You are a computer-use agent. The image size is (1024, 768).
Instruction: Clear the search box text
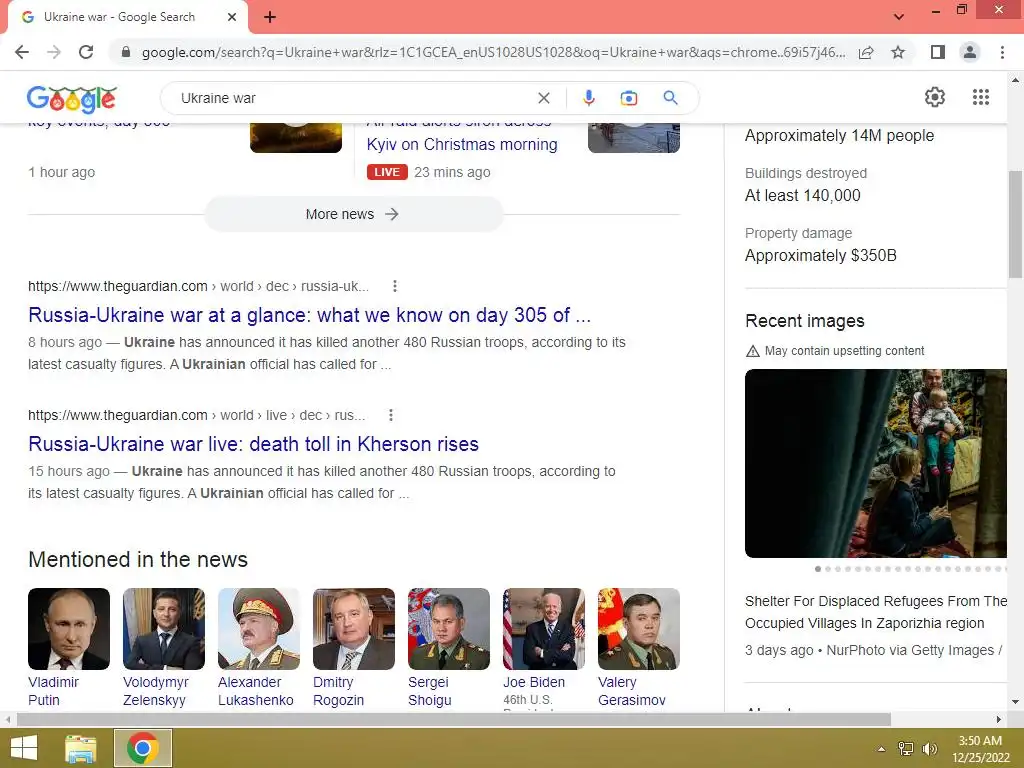coord(543,98)
